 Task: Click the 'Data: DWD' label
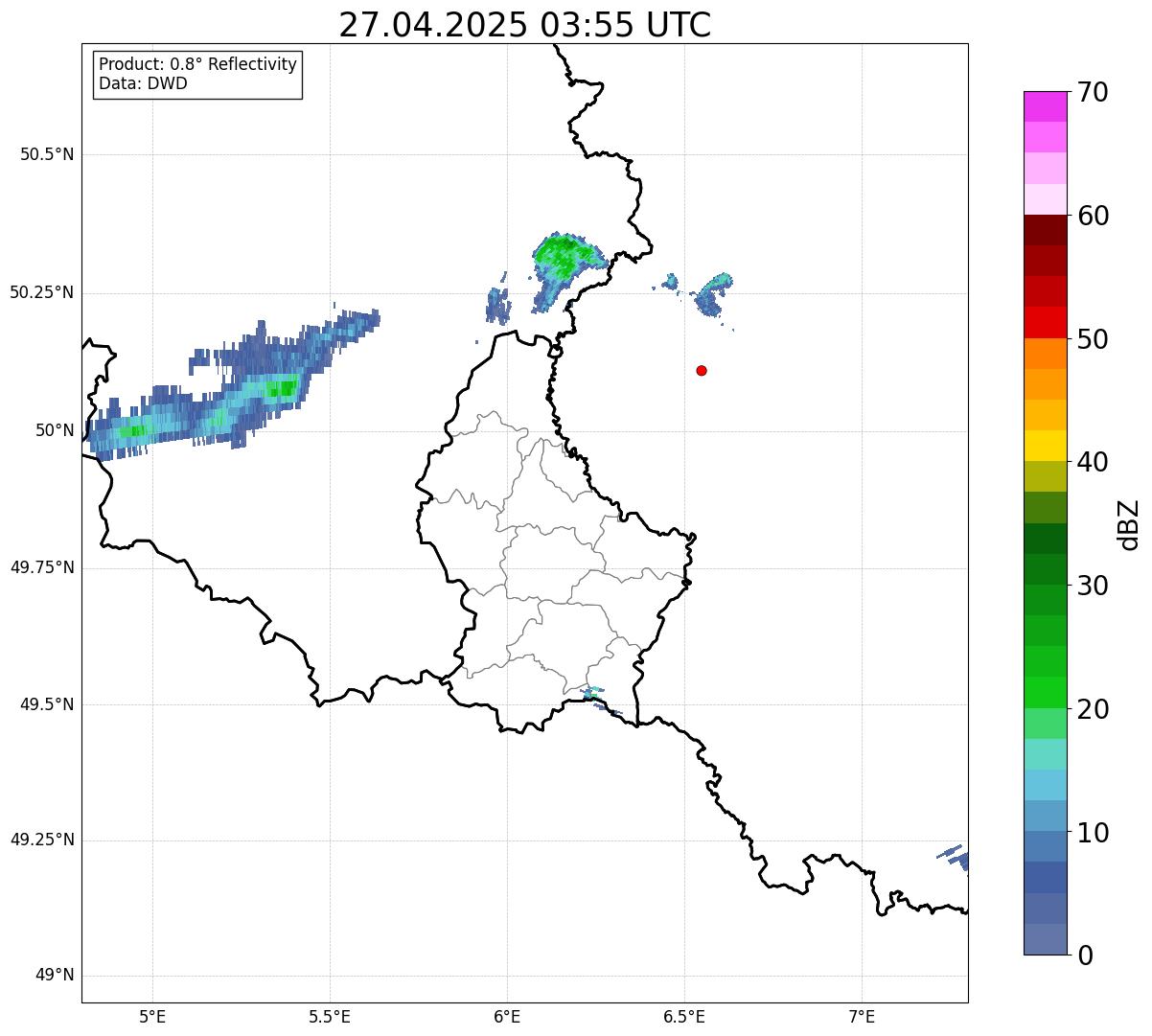pyautogui.click(x=143, y=83)
